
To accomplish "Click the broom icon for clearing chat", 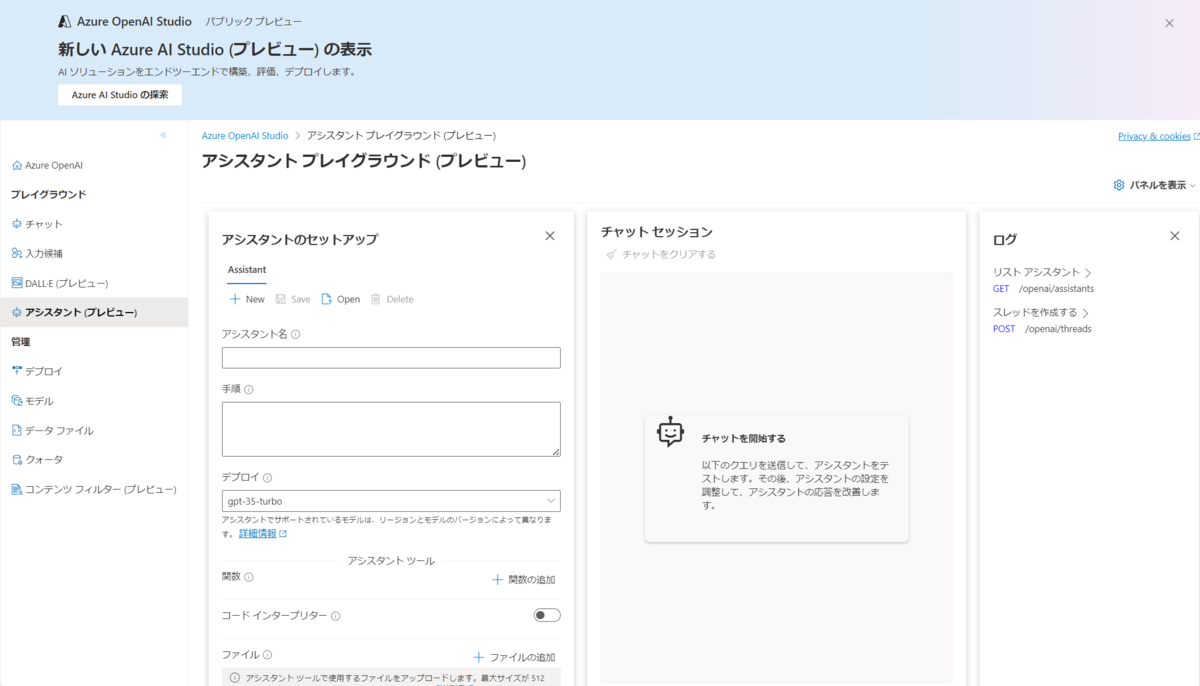I will click(x=610, y=255).
